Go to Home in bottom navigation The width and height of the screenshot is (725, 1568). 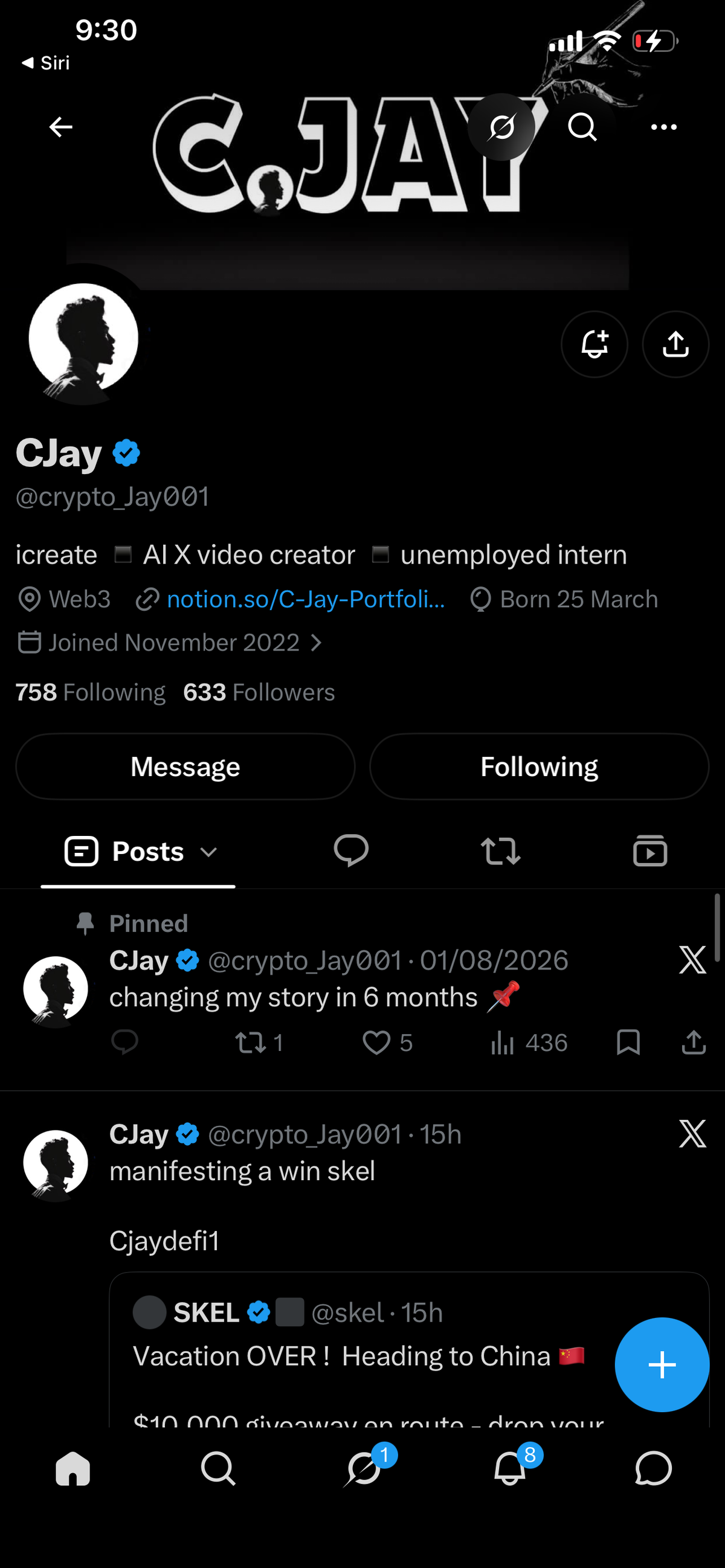(x=73, y=1469)
